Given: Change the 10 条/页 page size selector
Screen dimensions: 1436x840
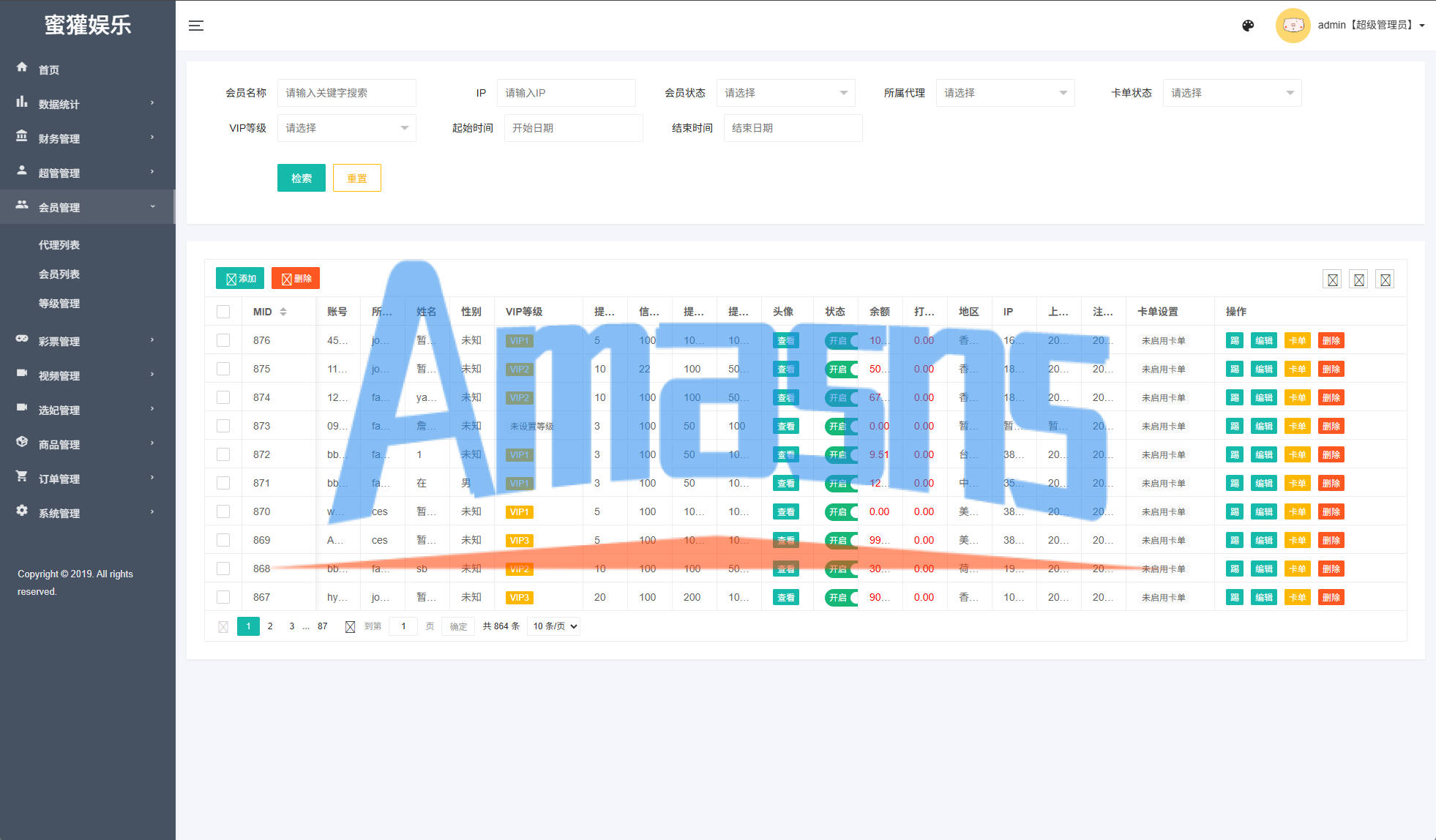Looking at the screenshot, I should coord(554,626).
